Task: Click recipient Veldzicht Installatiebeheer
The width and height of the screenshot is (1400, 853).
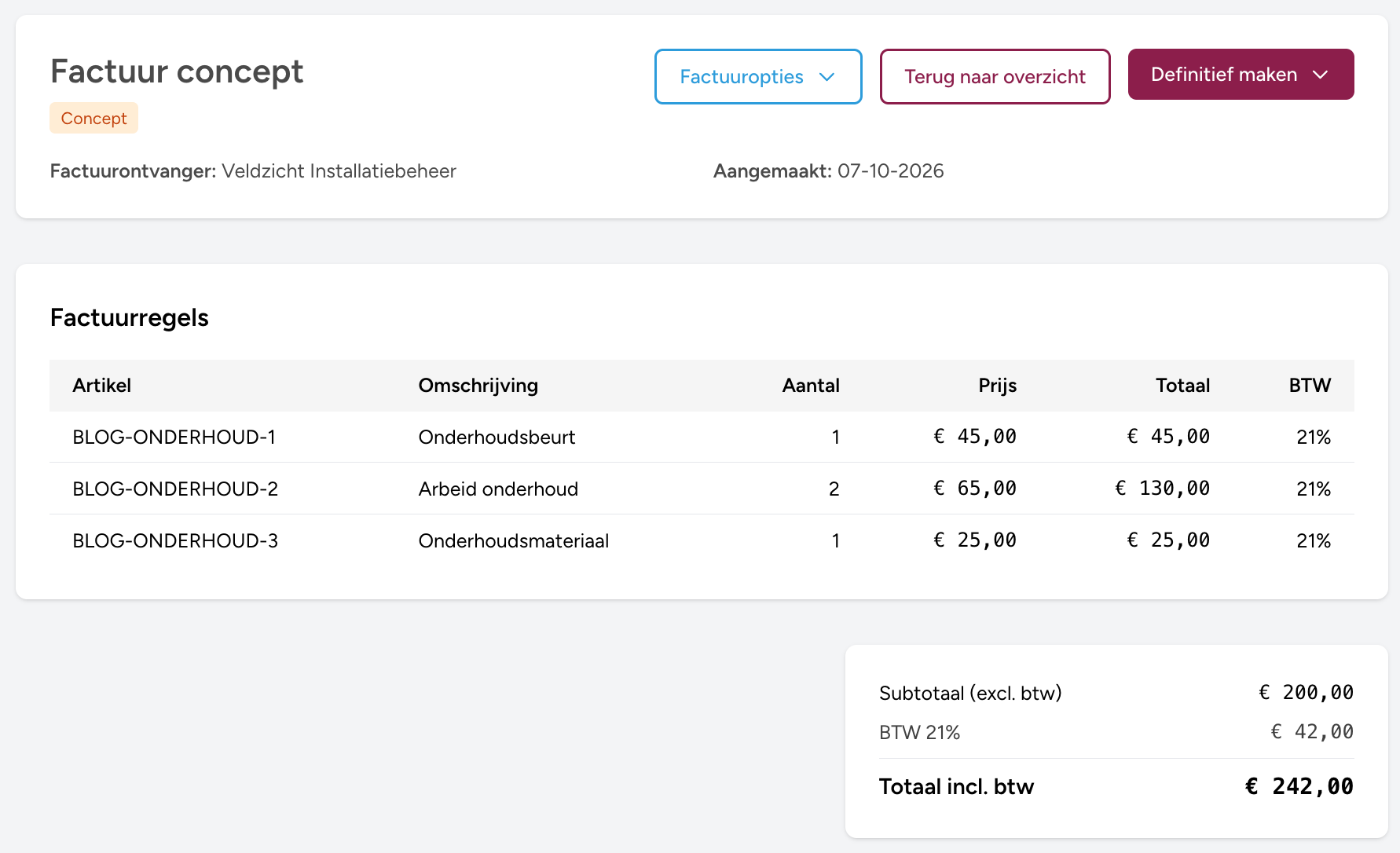Action: [x=339, y=171]
